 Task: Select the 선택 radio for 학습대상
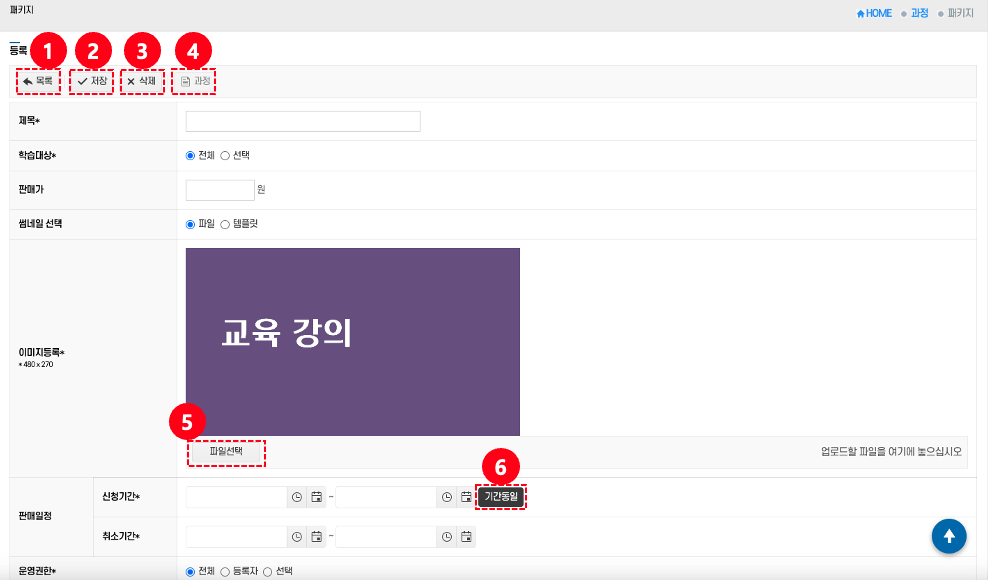(x=225, y=155)
